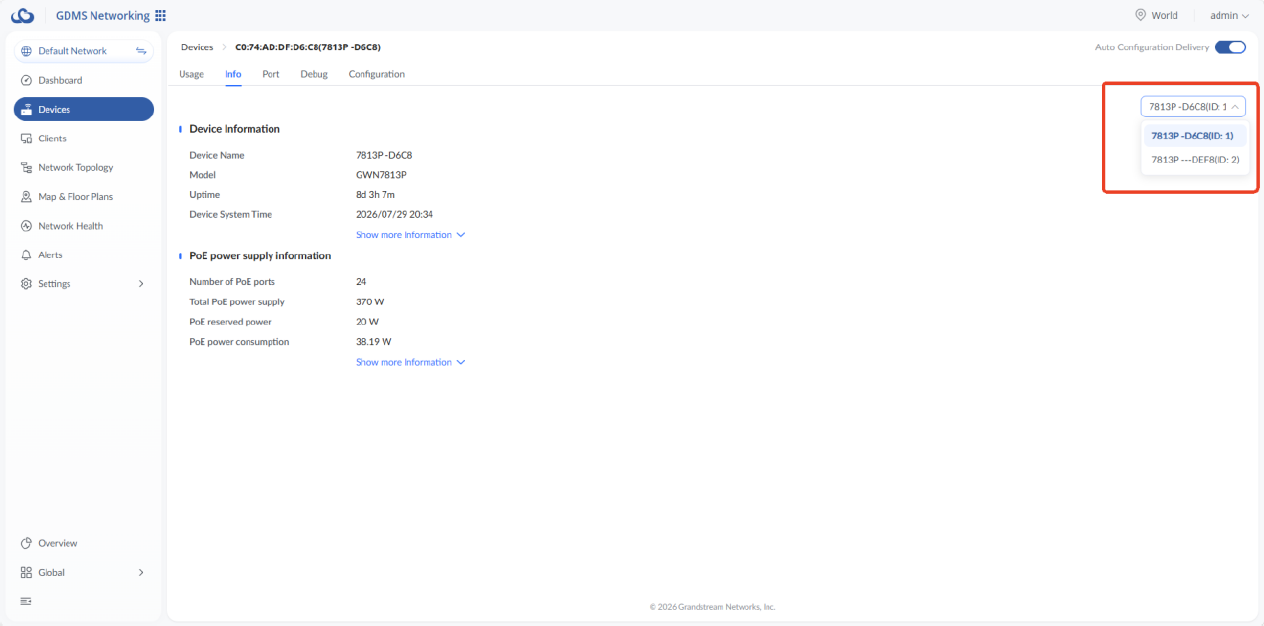Click the network switch arrows icon

(x=141, y=51)
